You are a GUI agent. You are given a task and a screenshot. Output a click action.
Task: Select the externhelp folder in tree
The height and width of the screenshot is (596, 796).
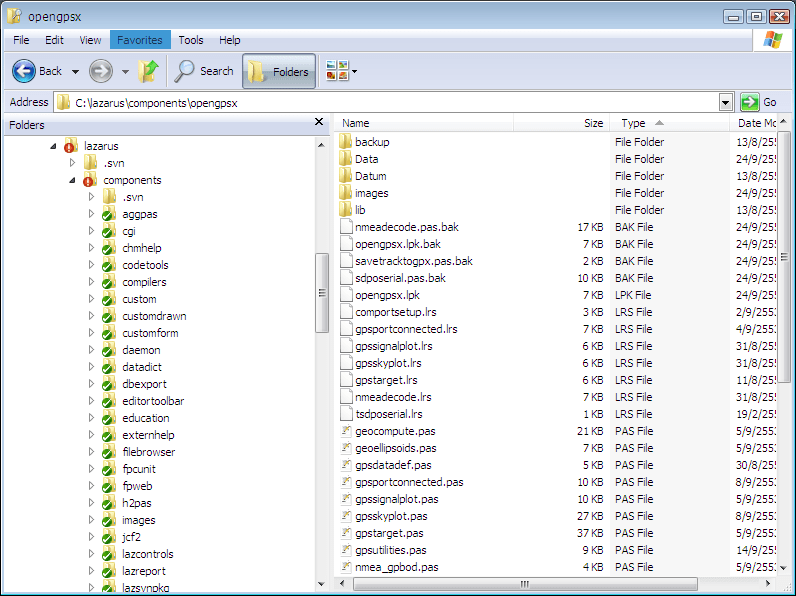click(148, 435)
